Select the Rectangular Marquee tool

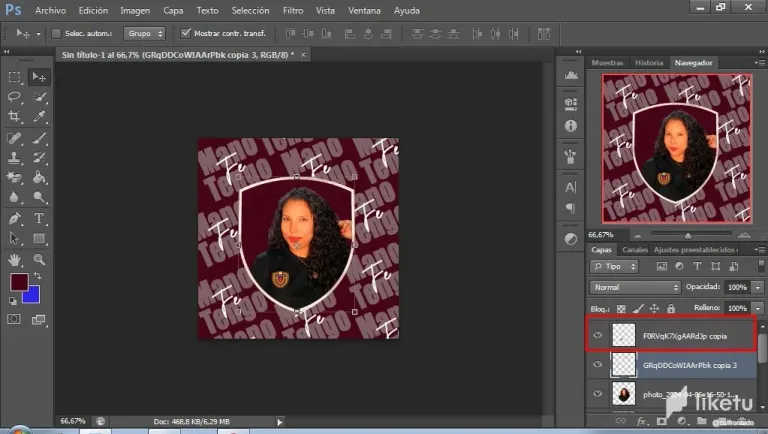(14, 77)
